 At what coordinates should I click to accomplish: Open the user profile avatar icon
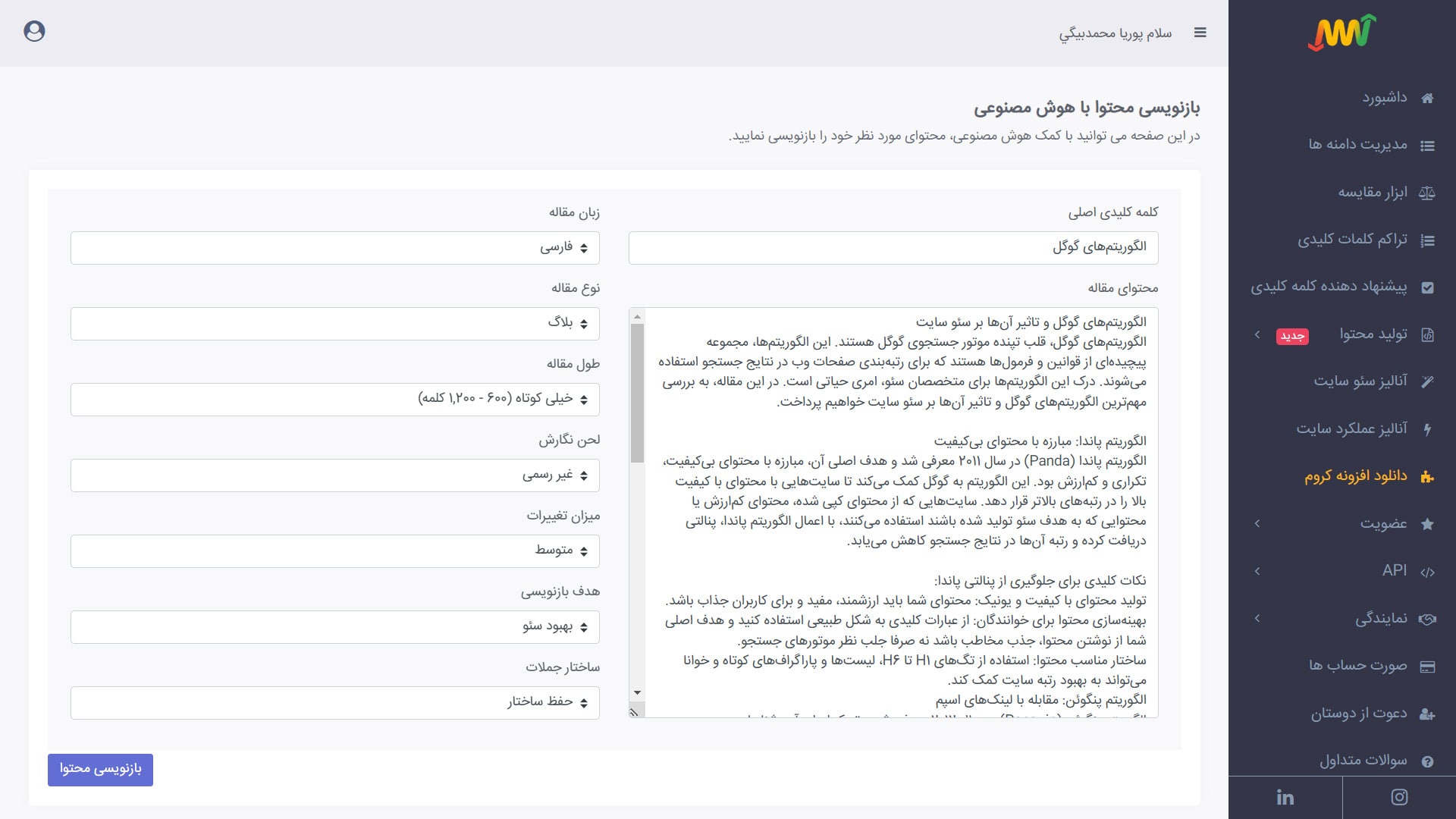[x=34, y=31]
